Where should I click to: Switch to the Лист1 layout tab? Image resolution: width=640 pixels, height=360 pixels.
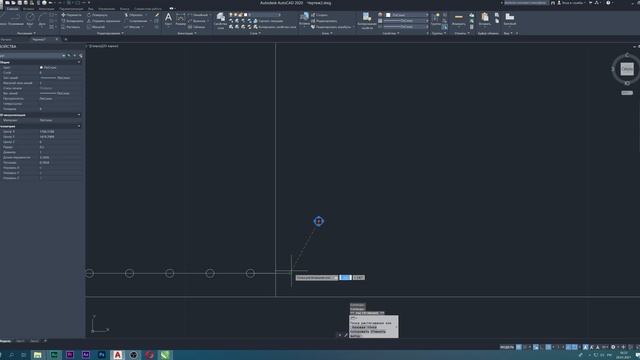pos(20,341)
